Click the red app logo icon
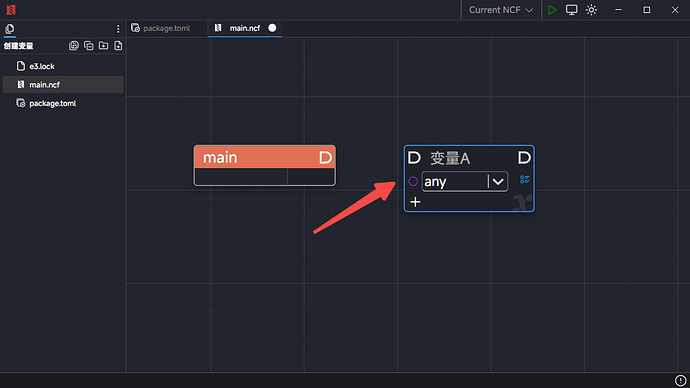The image size is (690, 388). (11, 10)
